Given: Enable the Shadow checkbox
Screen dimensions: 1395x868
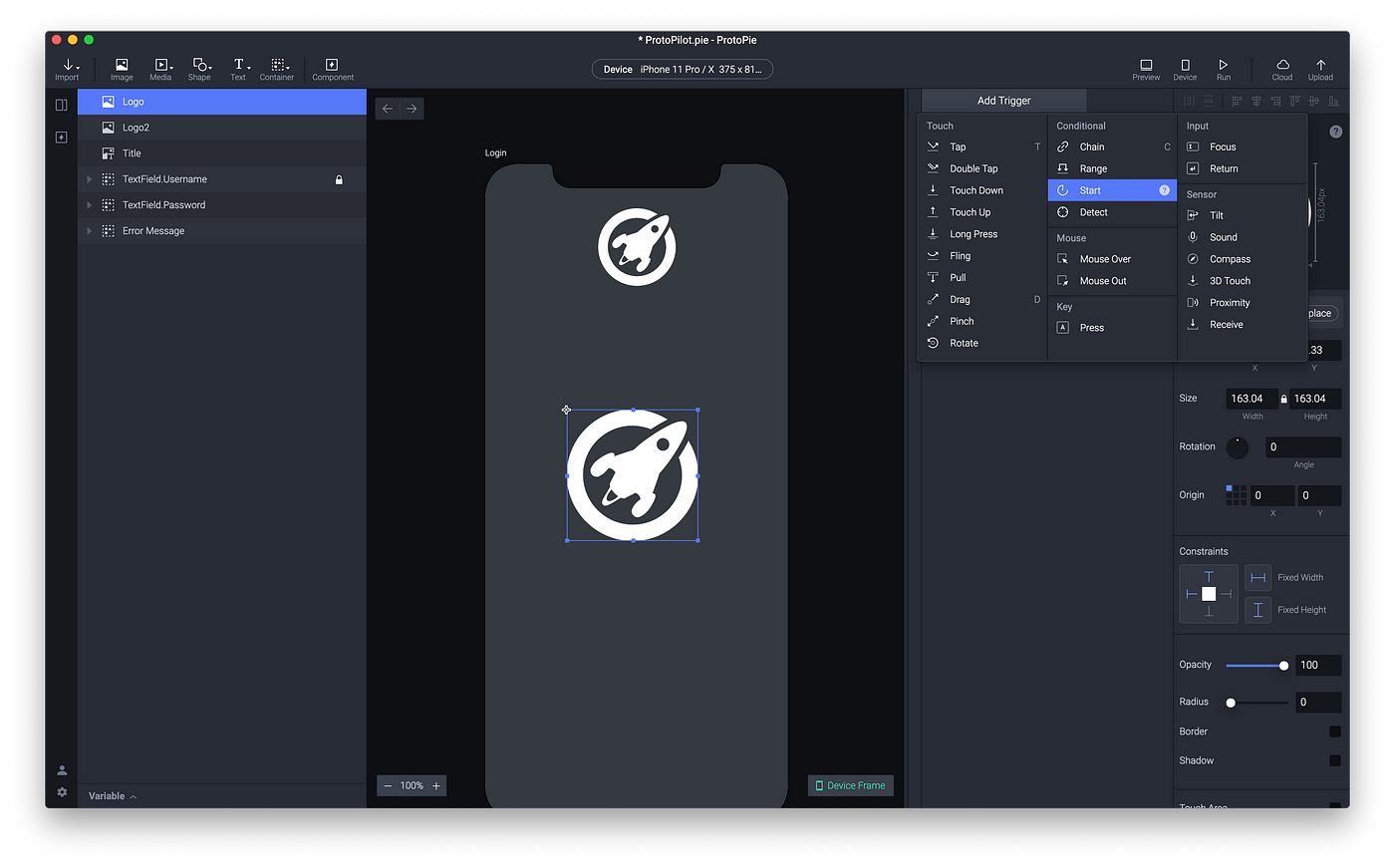Looking at the screenshot, I should [x=1335, y=760].
